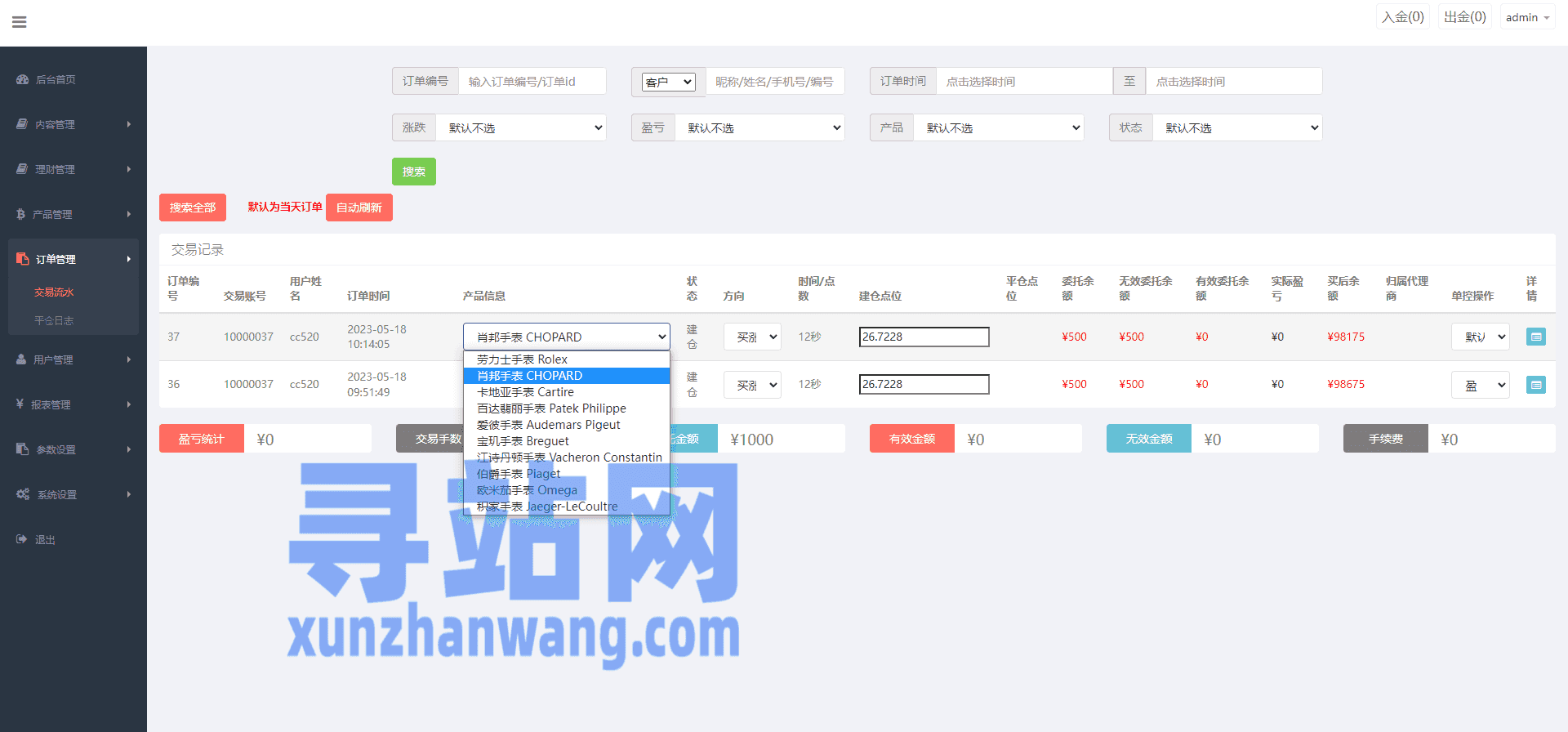The height and width of the screenshot is (732, 1568).
Task: Expand the 用户管理 menu arrow
Action: 129,359
